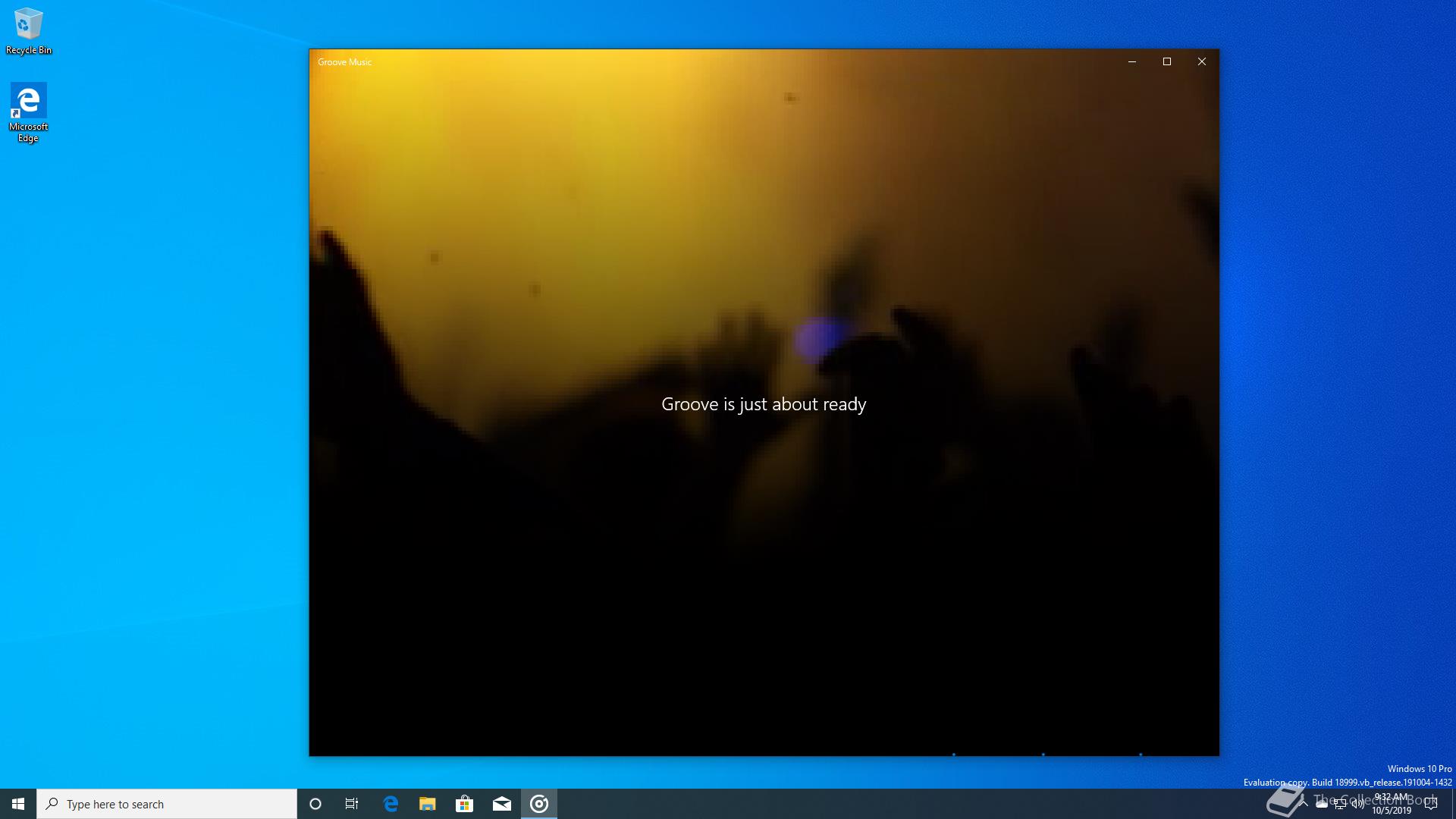Show hidden system tray icons
Screen dimensions: 1456x819
(1304, 804)
